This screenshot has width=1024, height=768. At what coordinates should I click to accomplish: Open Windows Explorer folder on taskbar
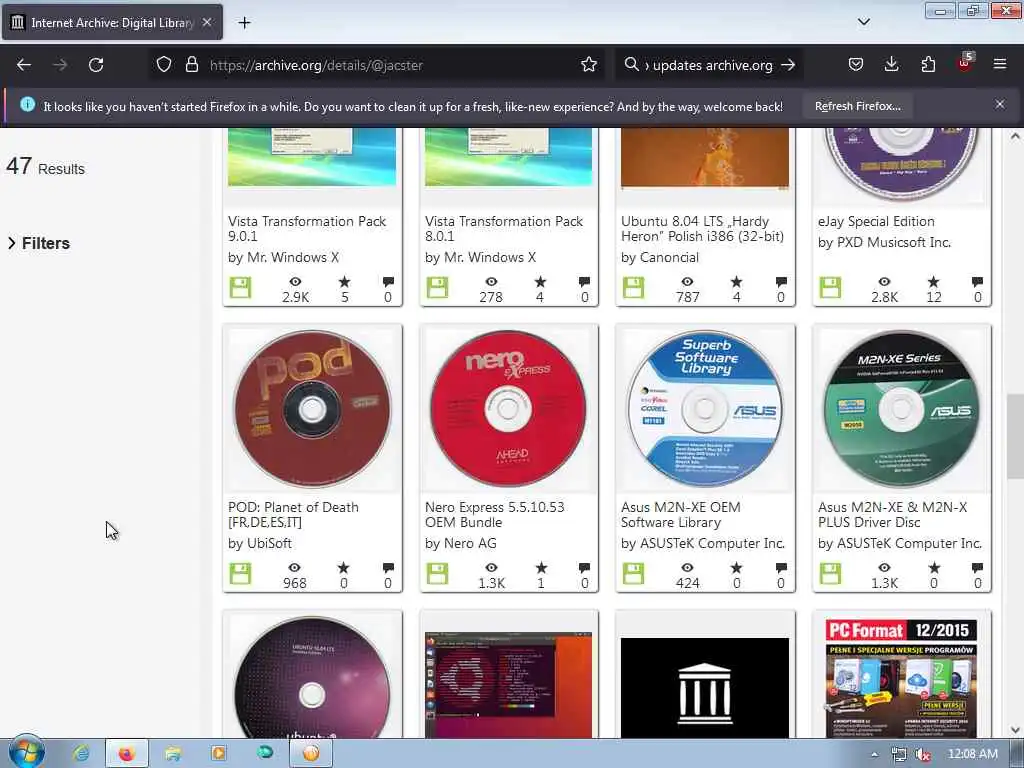click(173, 754)
